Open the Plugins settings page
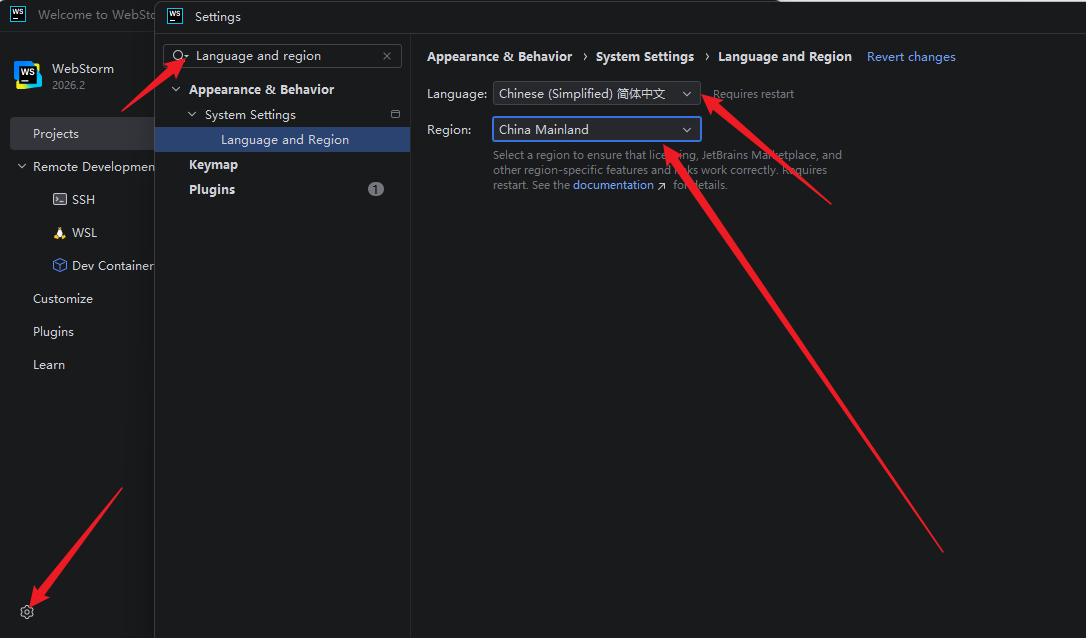 212,189
